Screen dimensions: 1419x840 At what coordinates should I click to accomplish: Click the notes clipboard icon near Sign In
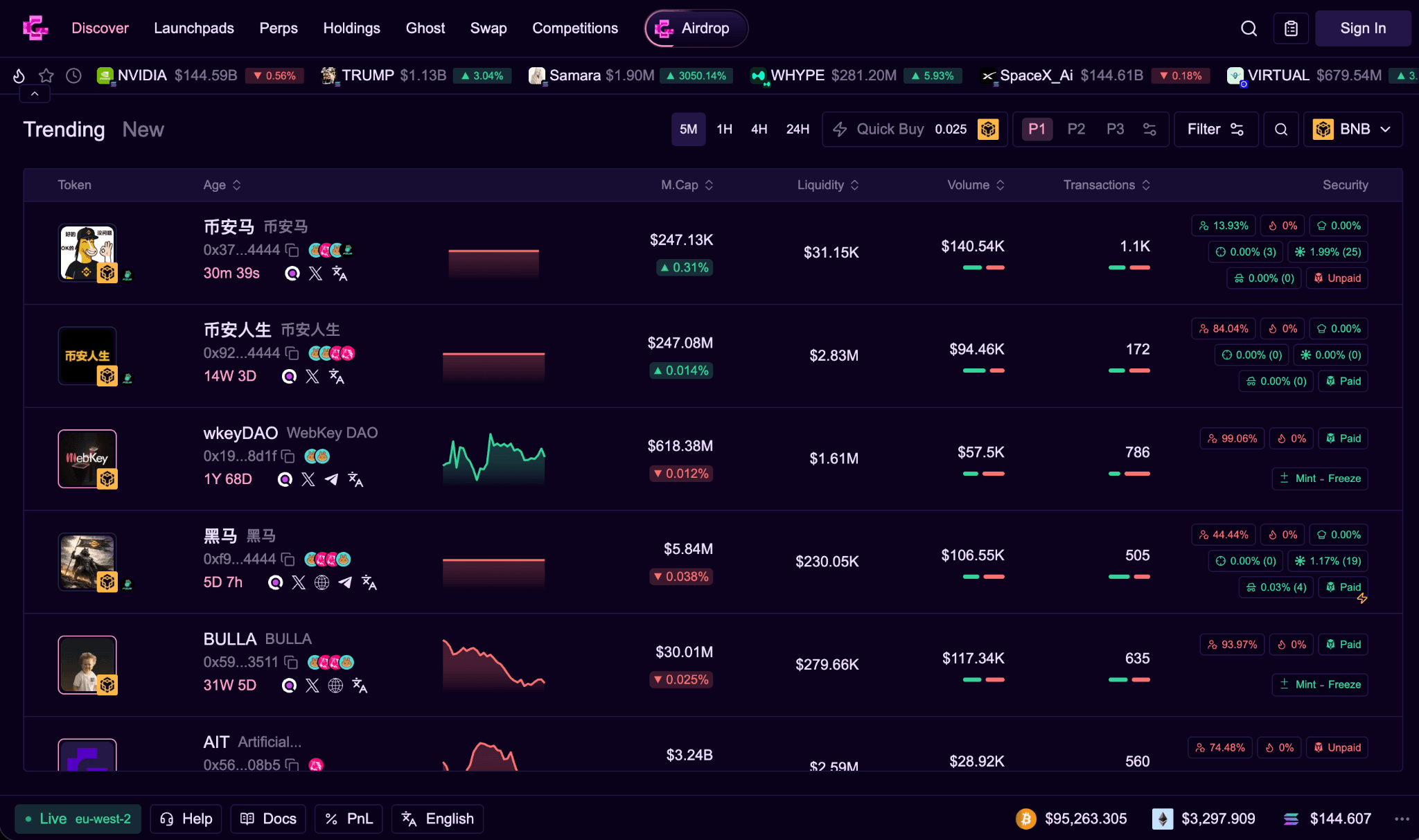click(1291, 28)
